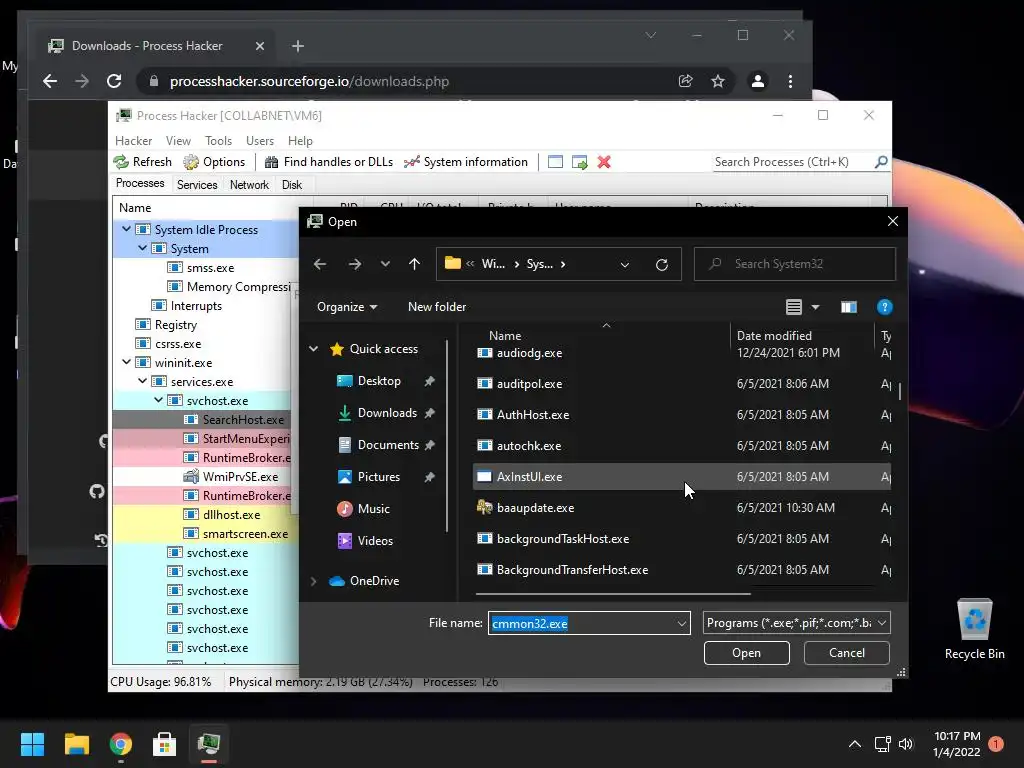The width and height of the screenshot is (1024, 768).
Task: Open the Hacker menu
Action: 133,141
